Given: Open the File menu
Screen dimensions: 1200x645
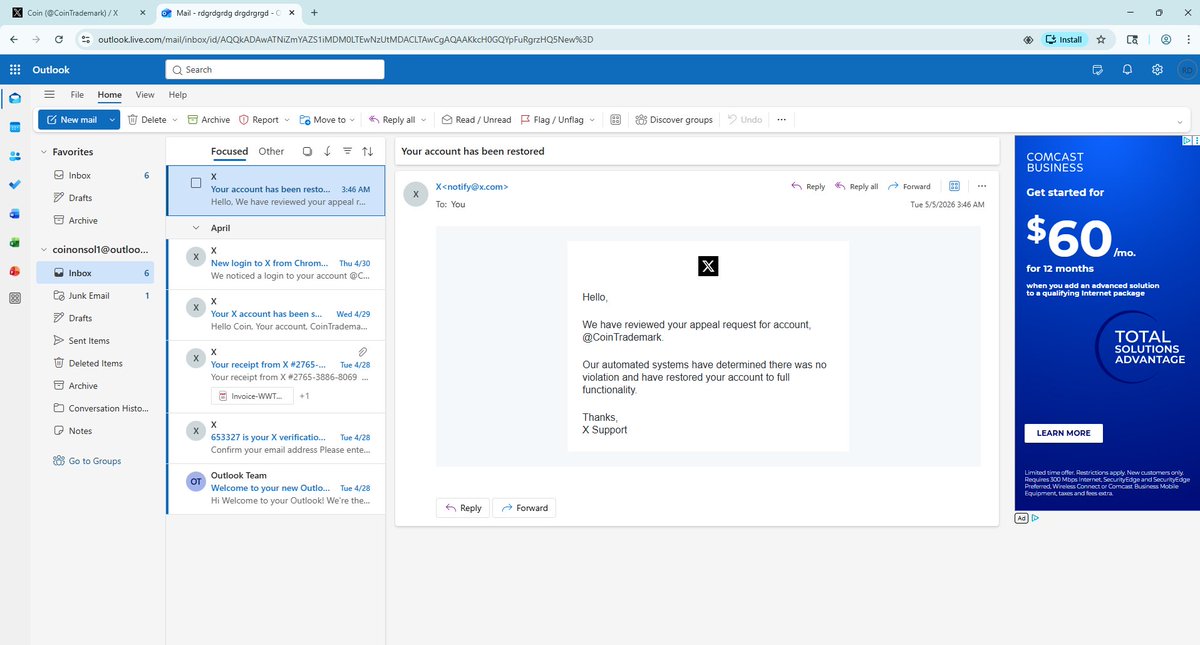Looking at the screenshot, I should coord(77,95).
